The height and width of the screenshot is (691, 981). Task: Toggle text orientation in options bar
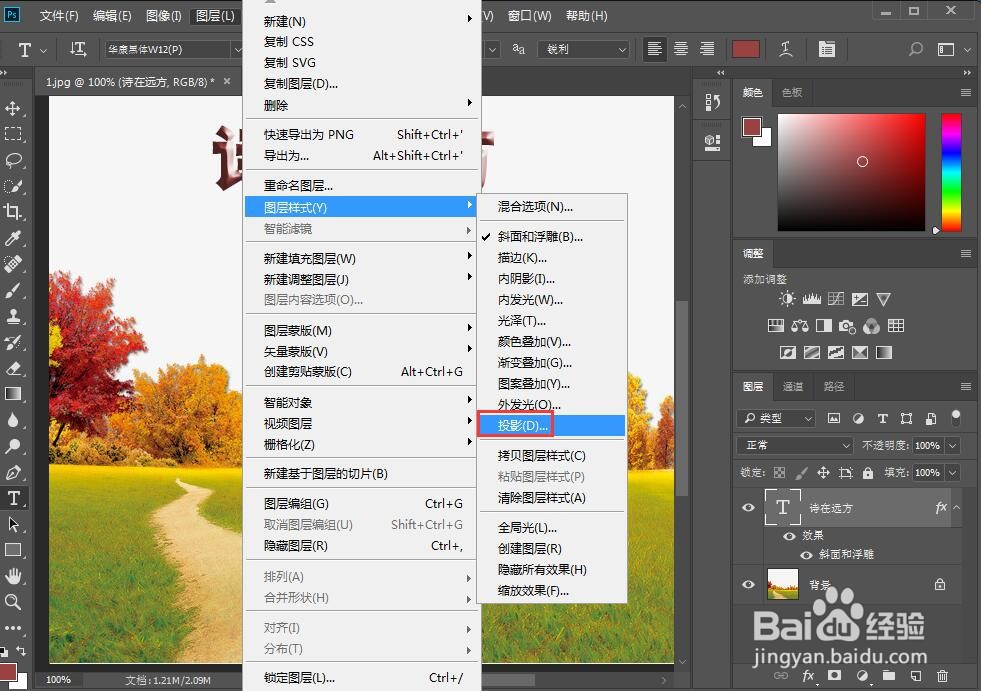pos(78,49)
